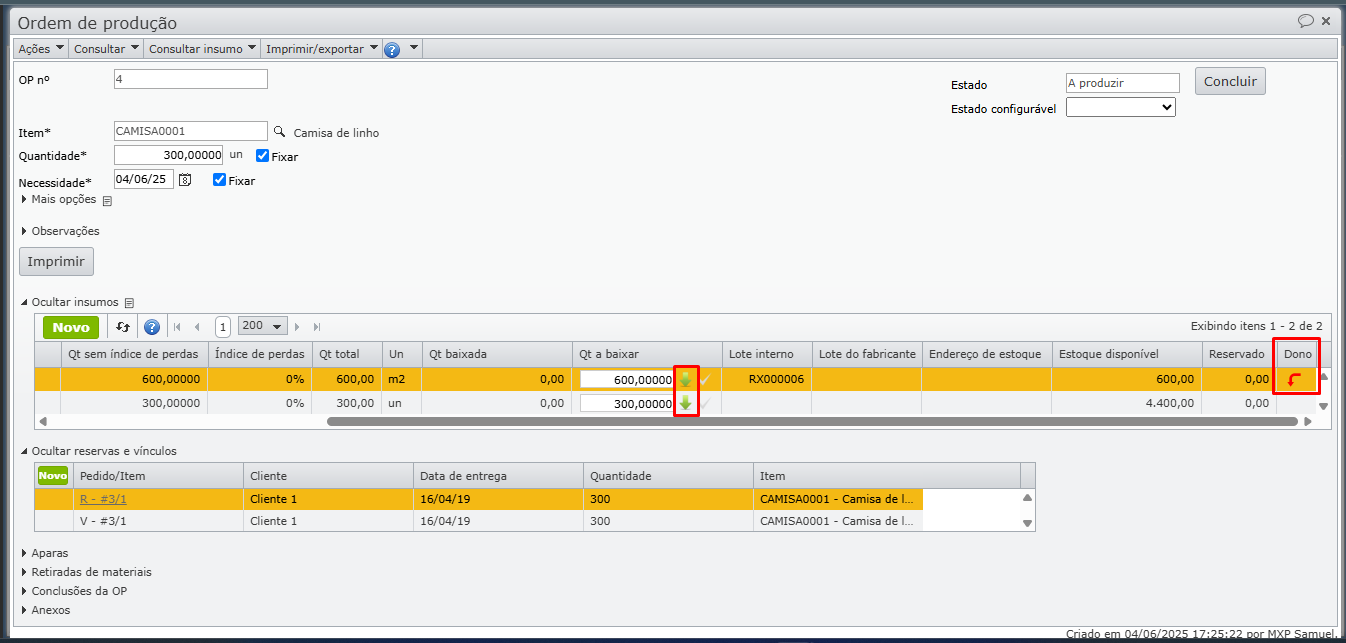Expand the Aparas section
1346x643 pixels.
click(x=44, y=553)
